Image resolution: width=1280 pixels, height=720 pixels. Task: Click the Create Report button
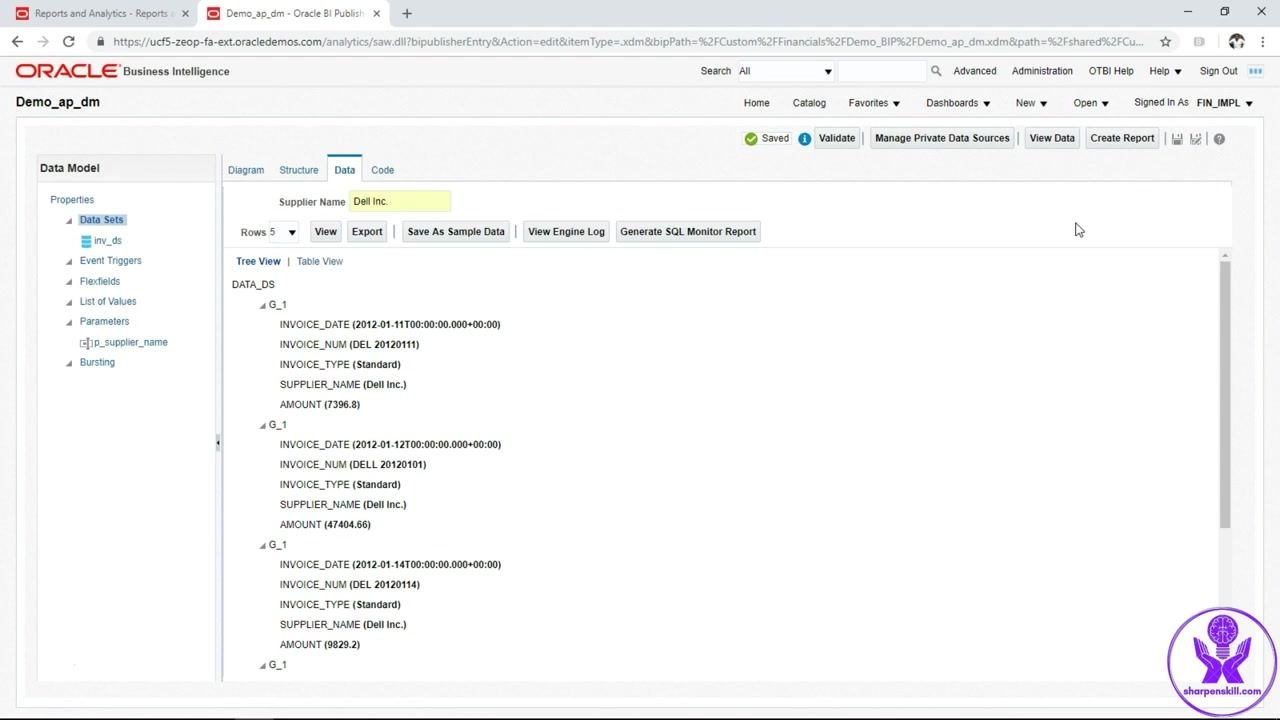tap(1122, 139)
